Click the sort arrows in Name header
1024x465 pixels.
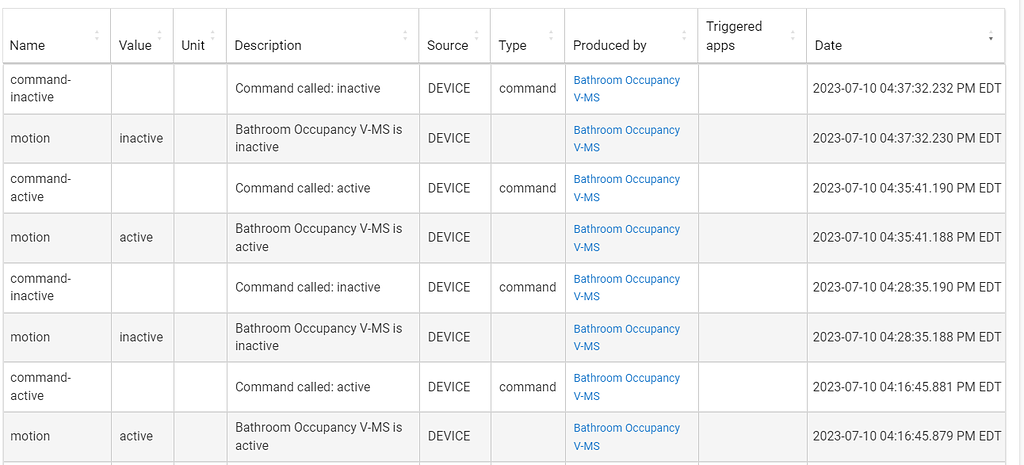click(x=97, y=36)
